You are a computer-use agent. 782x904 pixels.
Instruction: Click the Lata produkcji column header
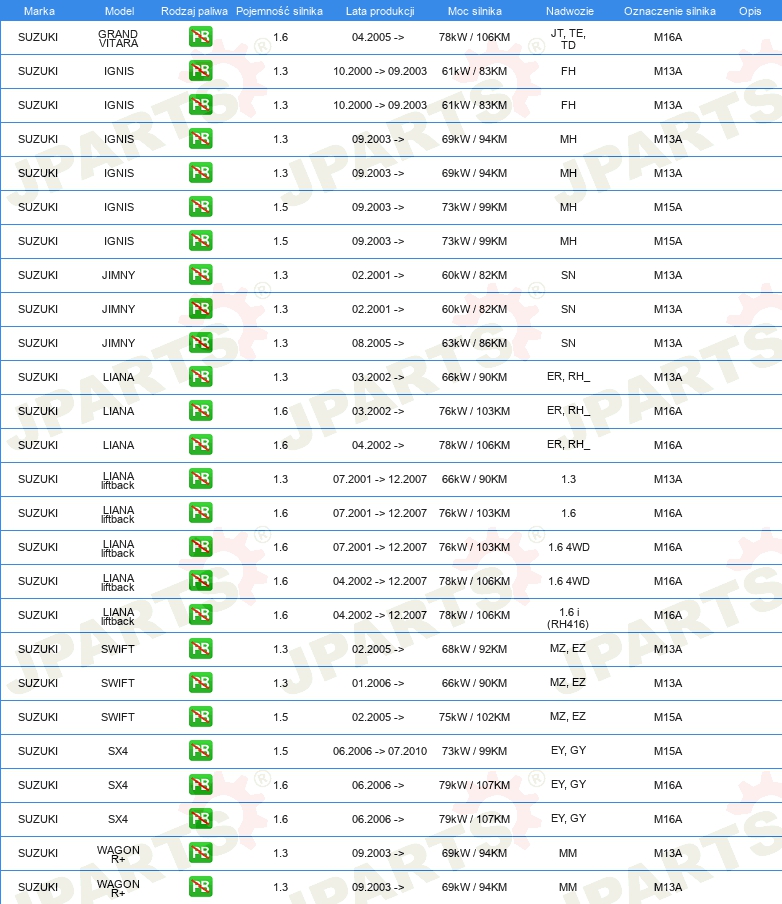pos(380,11)
